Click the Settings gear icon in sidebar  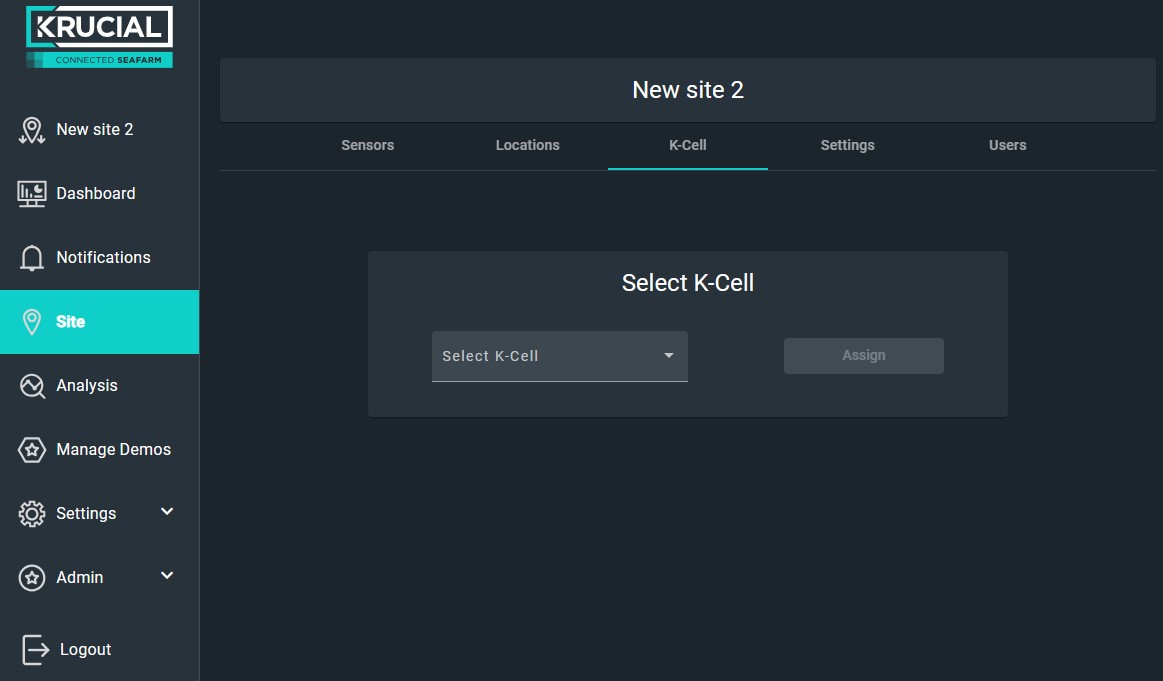tap(32, 513)
